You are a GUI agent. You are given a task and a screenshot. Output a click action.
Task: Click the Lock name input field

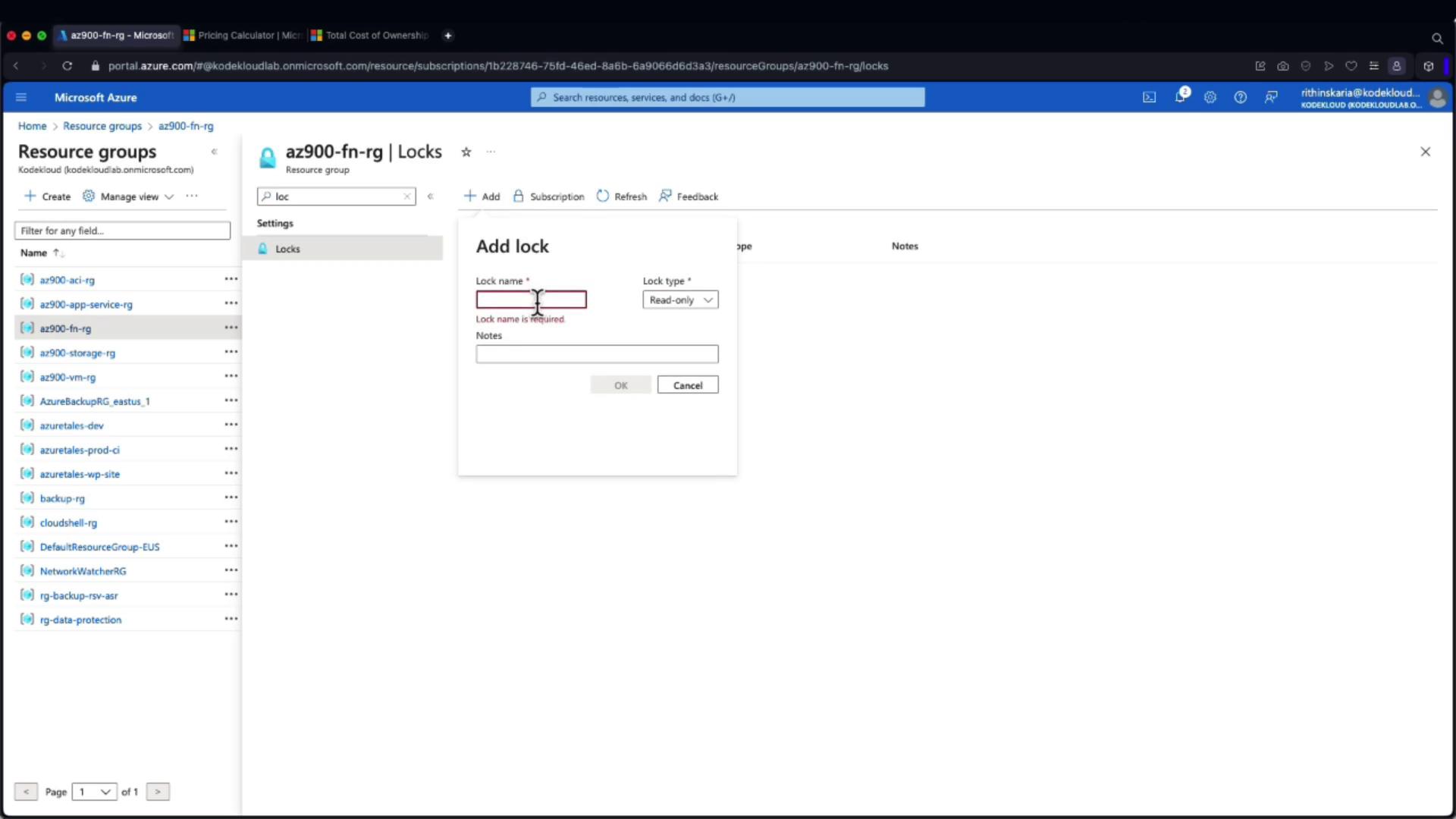(531, 300)
